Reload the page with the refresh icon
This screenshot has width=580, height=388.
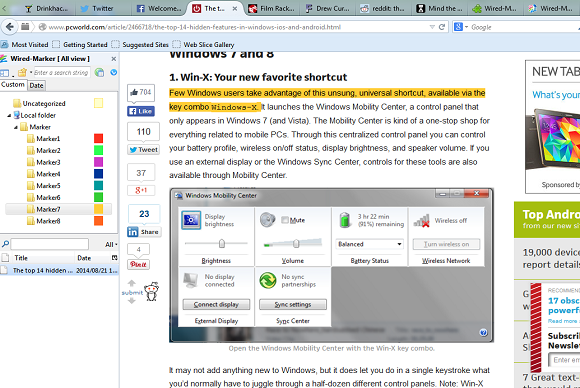[x=442, y=27]
